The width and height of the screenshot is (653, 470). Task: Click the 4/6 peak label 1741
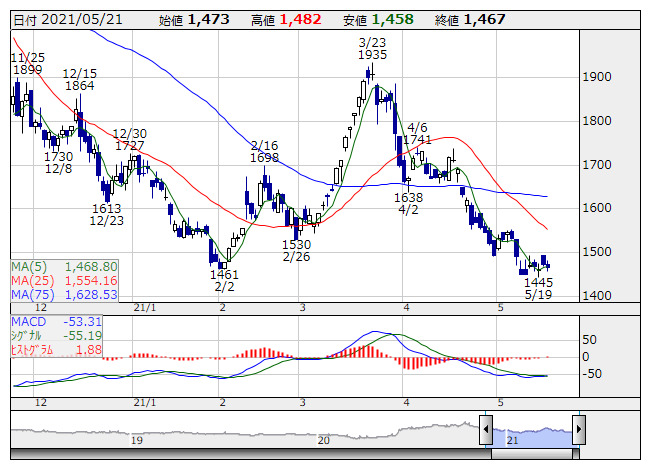pos(418,141)
